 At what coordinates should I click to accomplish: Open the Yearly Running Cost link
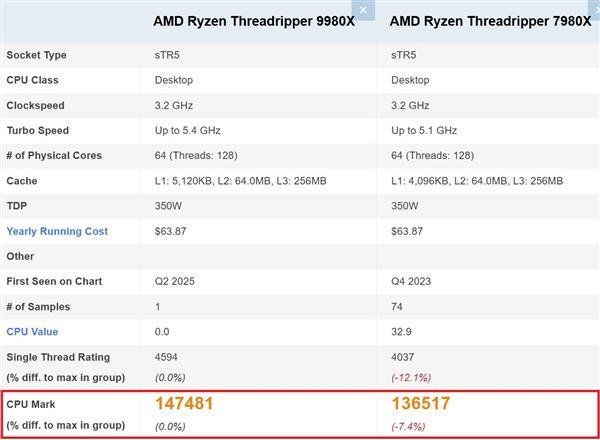click(57, 231)
